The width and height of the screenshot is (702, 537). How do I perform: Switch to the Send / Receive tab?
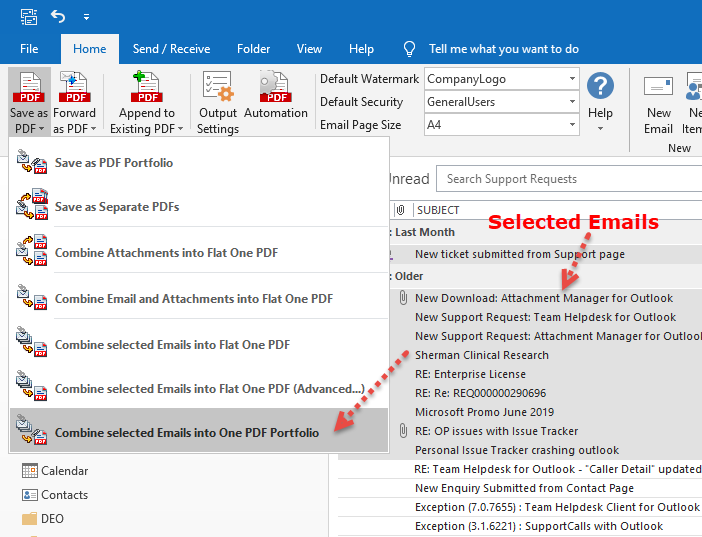tap(171, 49)
